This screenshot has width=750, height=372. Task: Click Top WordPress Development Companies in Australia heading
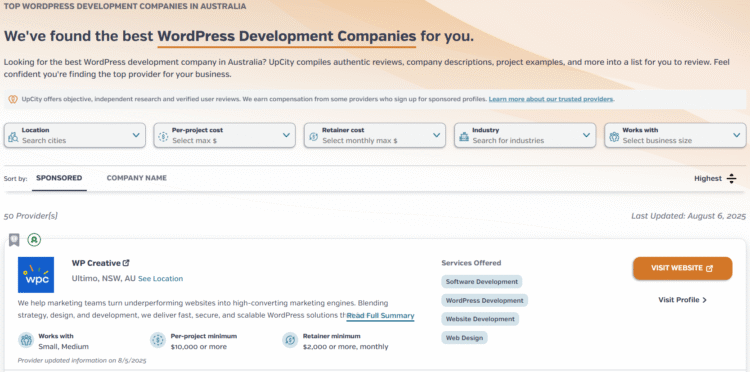[125, 7]
